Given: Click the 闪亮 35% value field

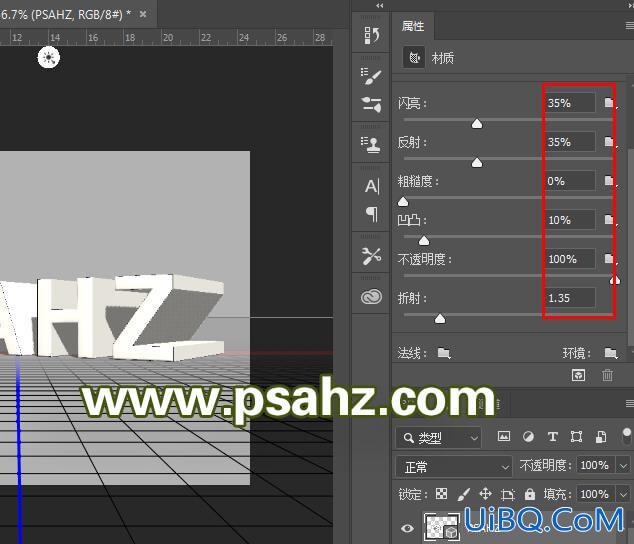Looking at the screenshot, I should pos(571,103).
